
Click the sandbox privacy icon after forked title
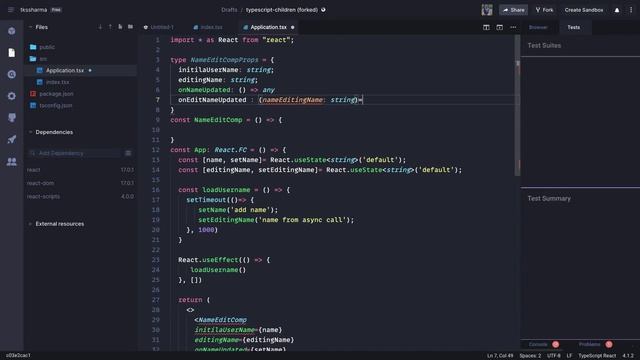click(x=323, y=10)
